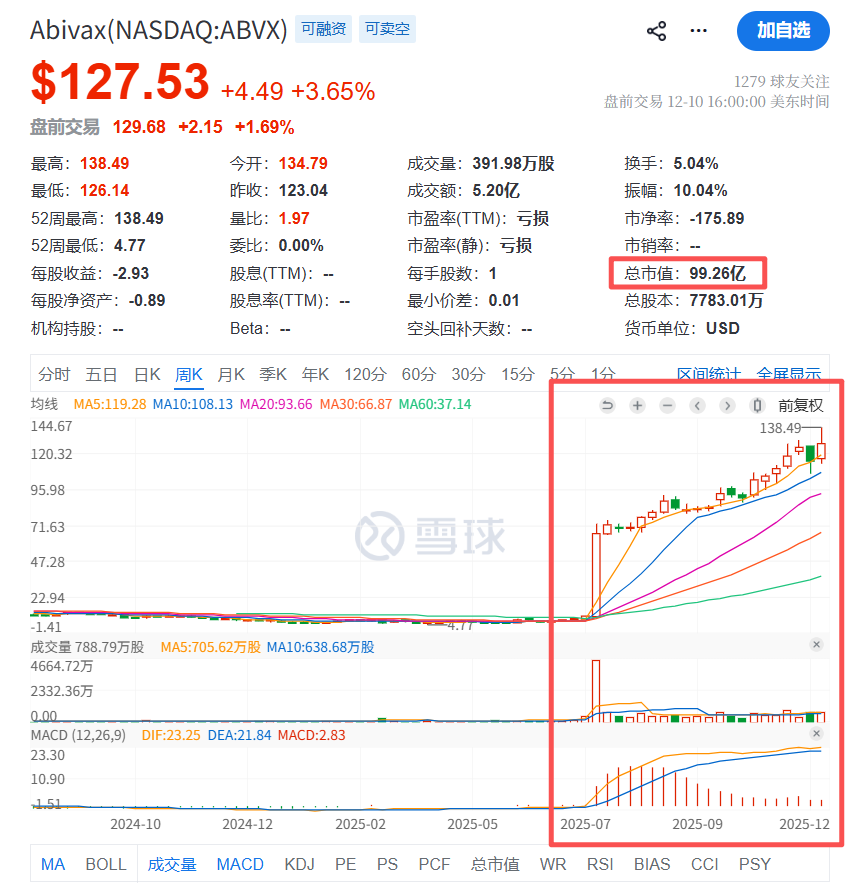Click the 全屏显示 link

click(x=789, y=375)
